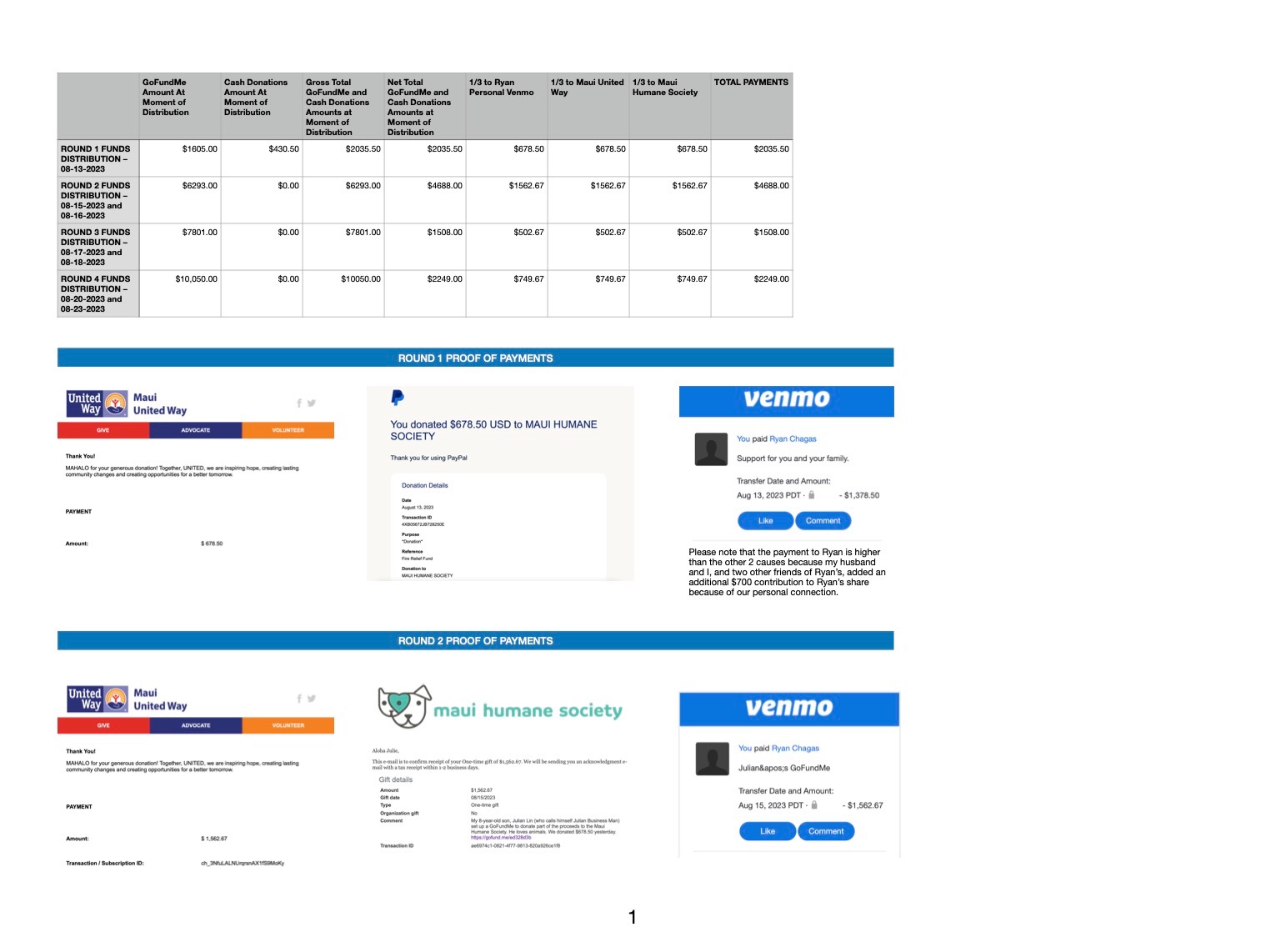Image resolution: width=1266 pixels, height=952 pixels.
Task: Click 'You donated $678.50 USD to MAUI HUMANE SOCIETY'
Action: pos(494,430)
